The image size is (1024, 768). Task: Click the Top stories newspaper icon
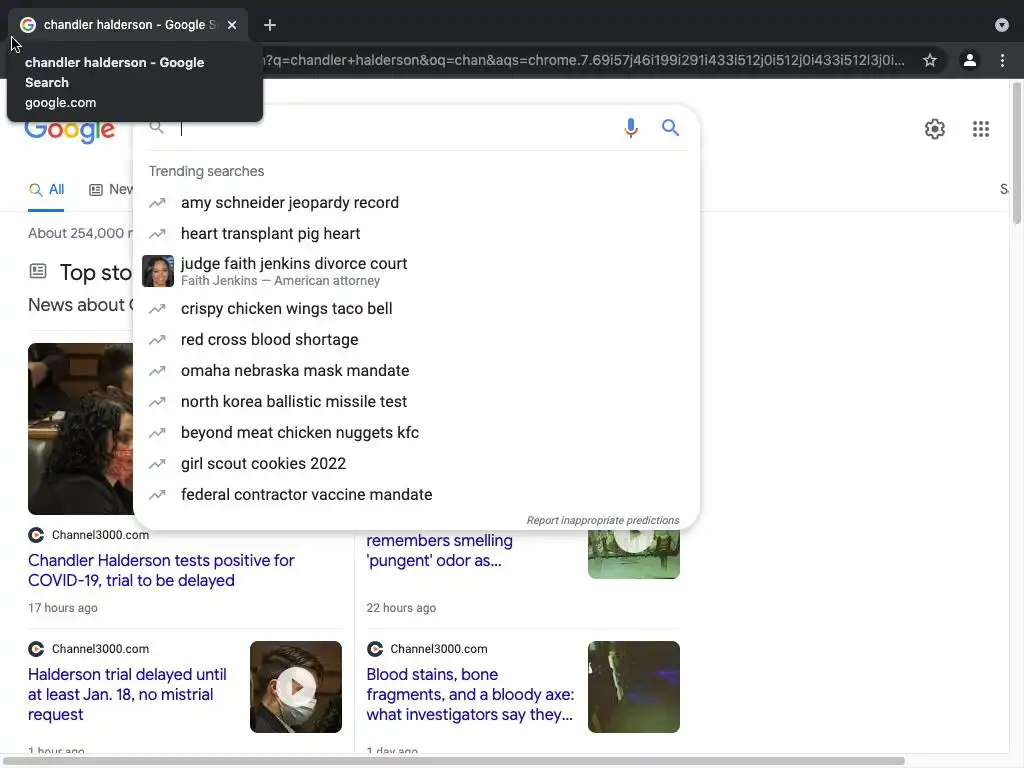[x=38, y=271]
